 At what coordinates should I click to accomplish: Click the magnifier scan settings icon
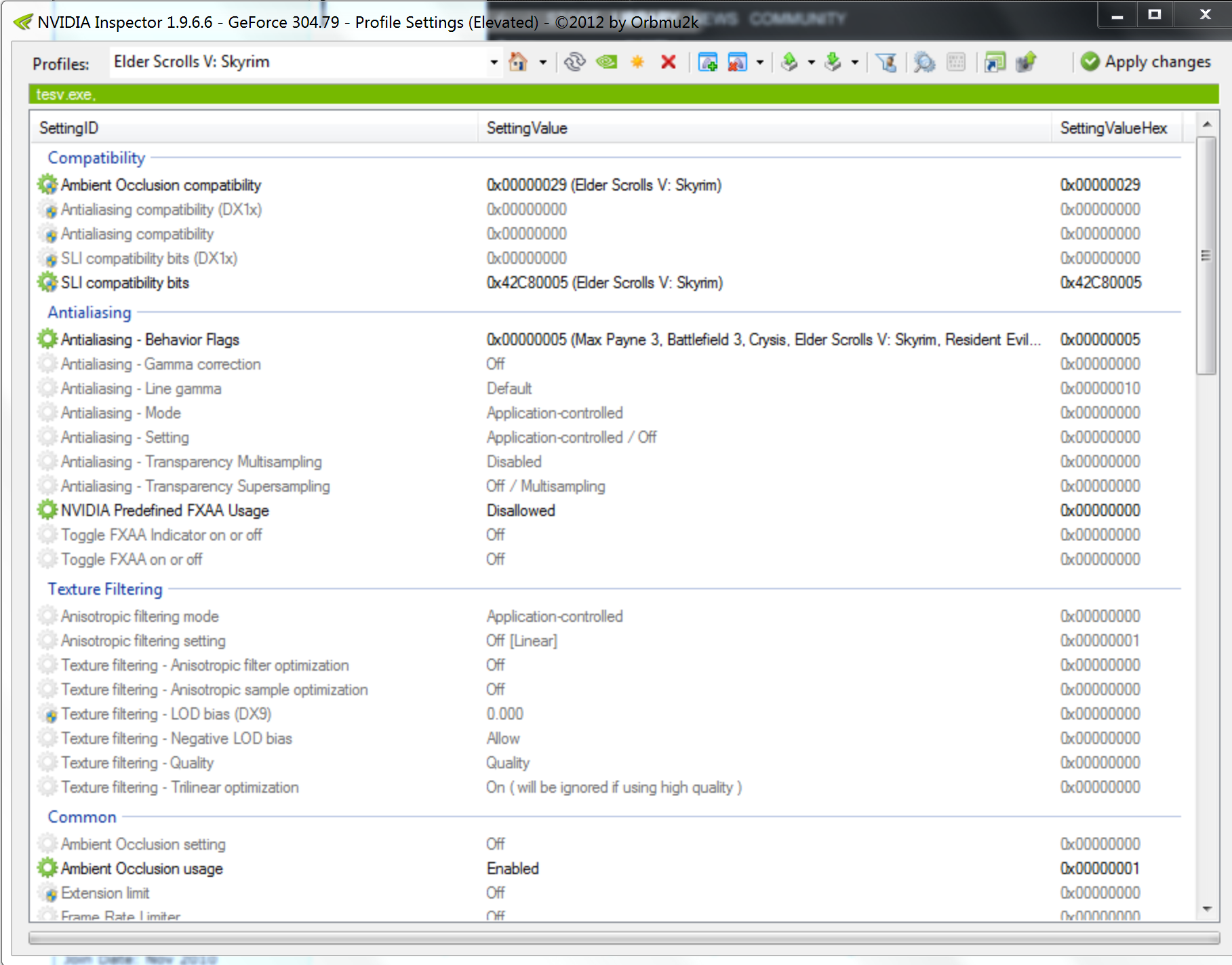point(924,62)
